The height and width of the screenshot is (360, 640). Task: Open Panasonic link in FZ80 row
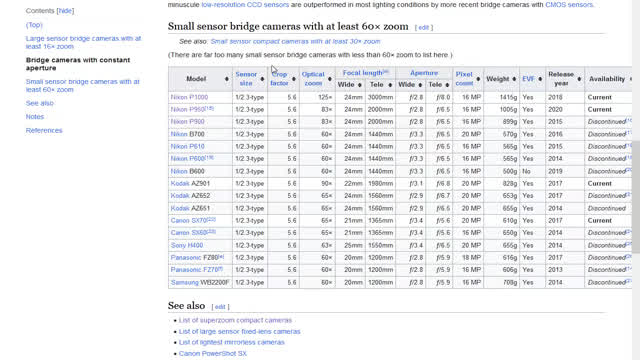click(186, 258)
